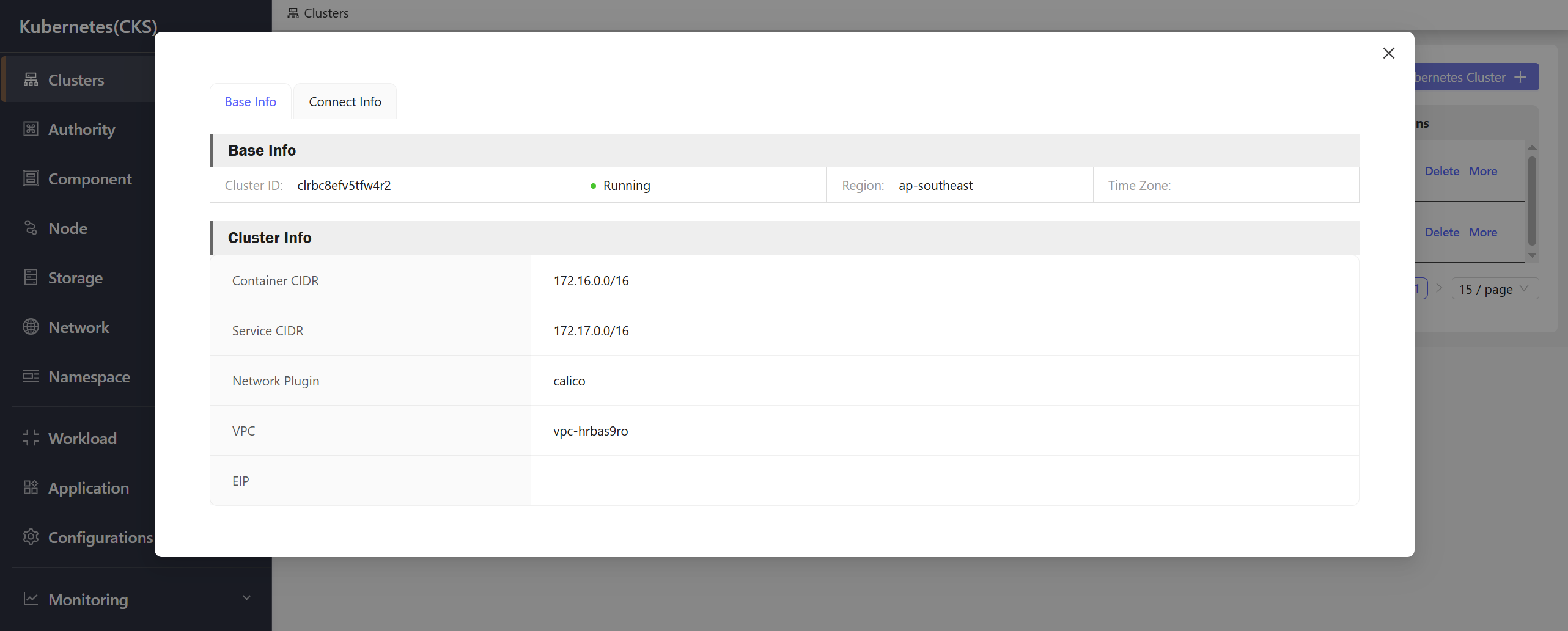This screenshot has width=1568, height=631.
Task: Click the Authority sidebar icon
Action: click(x=31, y=129)
